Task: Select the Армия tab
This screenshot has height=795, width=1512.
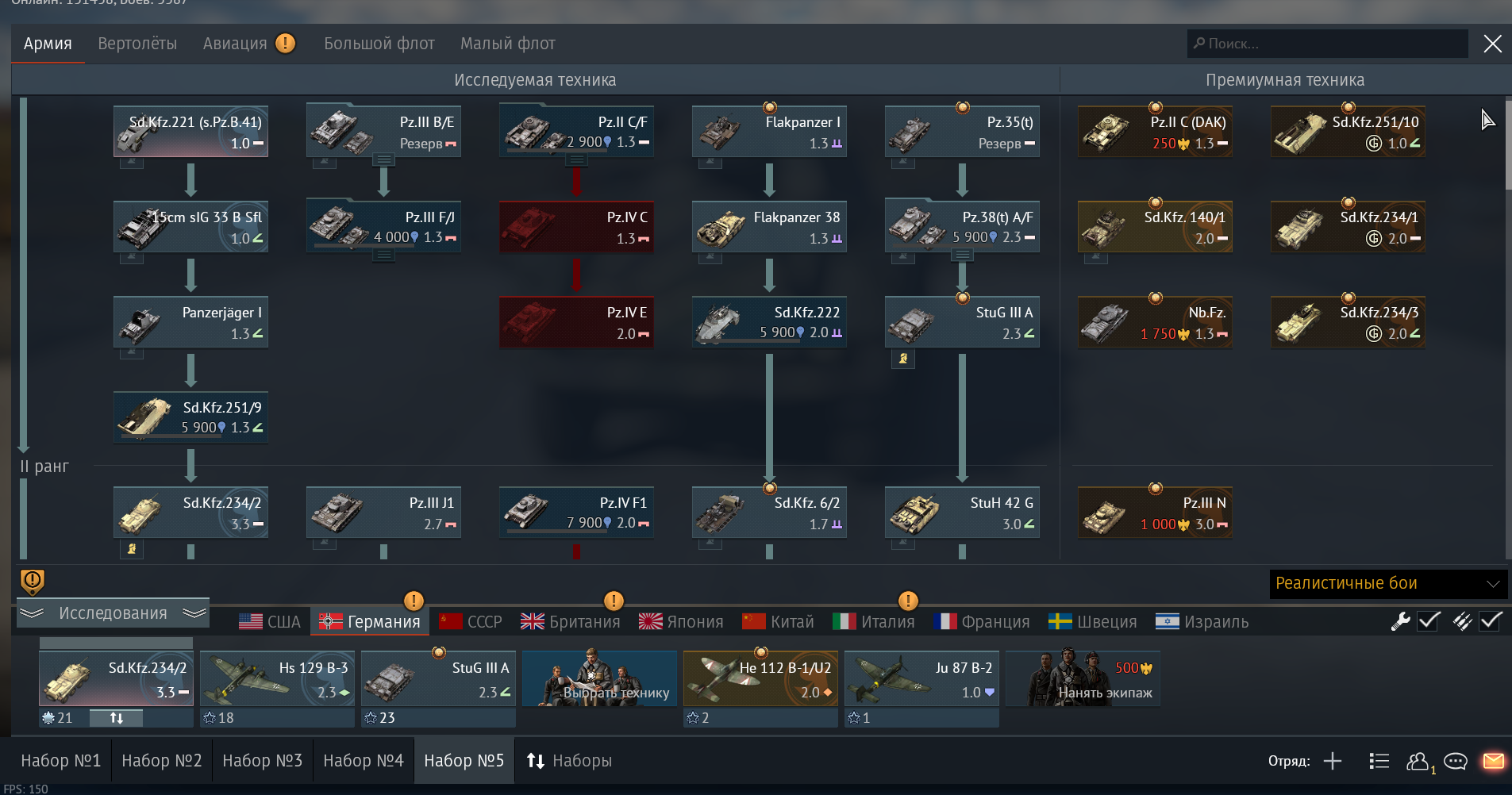Action: pos(48,44)
